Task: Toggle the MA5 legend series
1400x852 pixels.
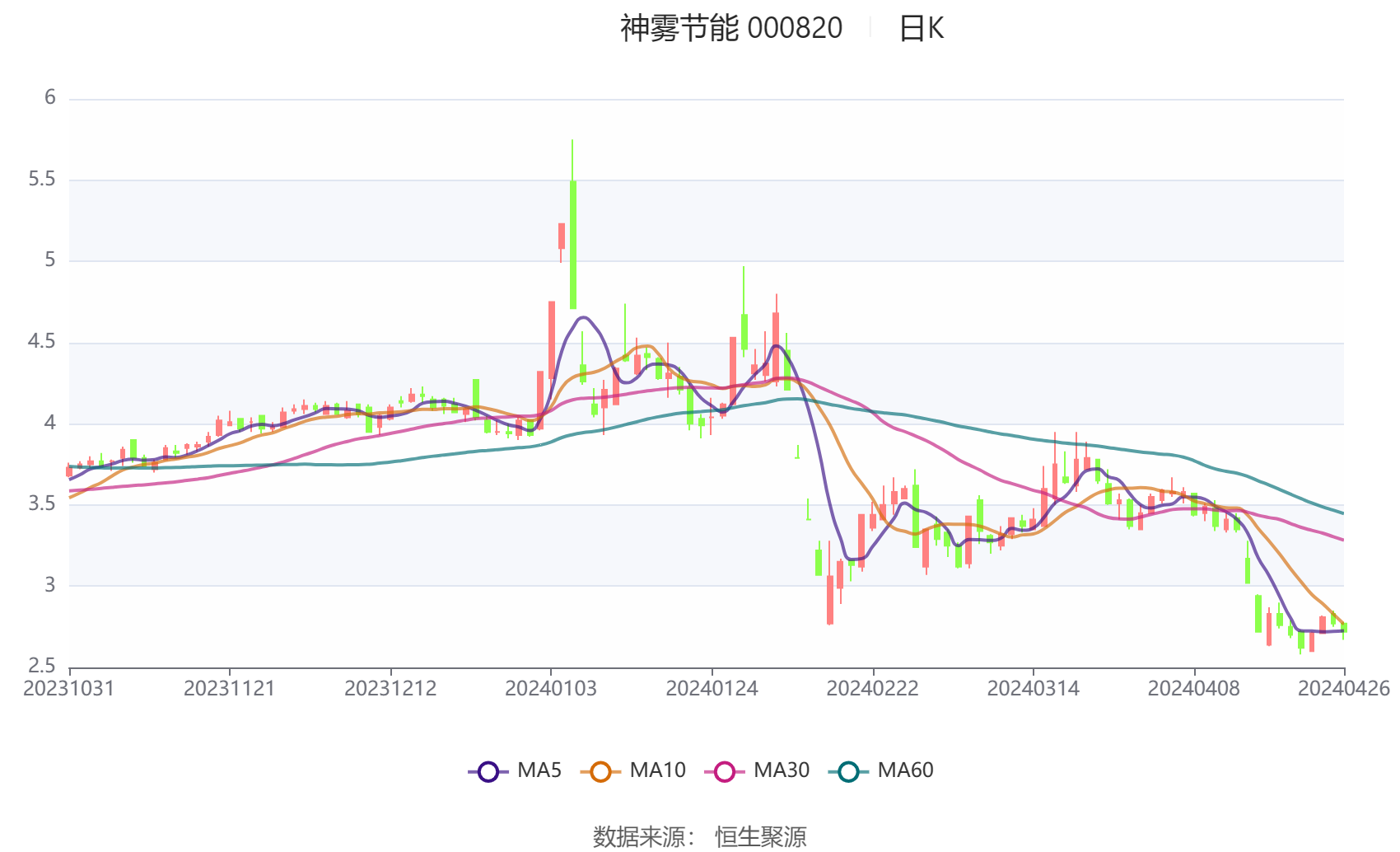Action: [515, 770]
